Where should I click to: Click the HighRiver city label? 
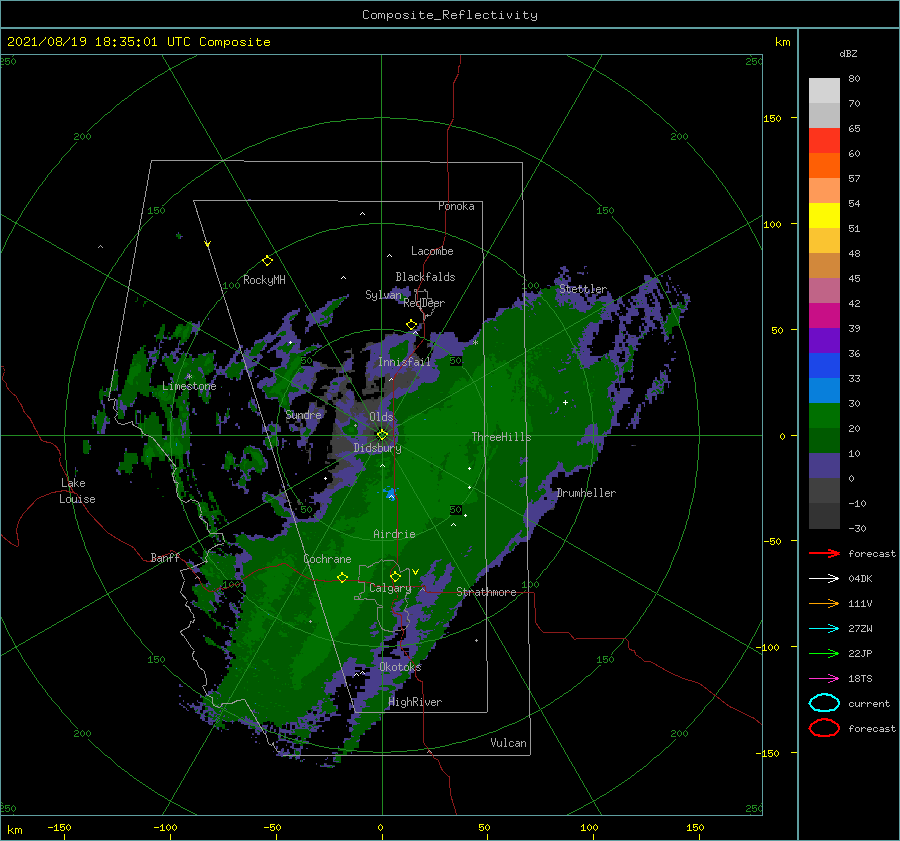pos(415,702)
